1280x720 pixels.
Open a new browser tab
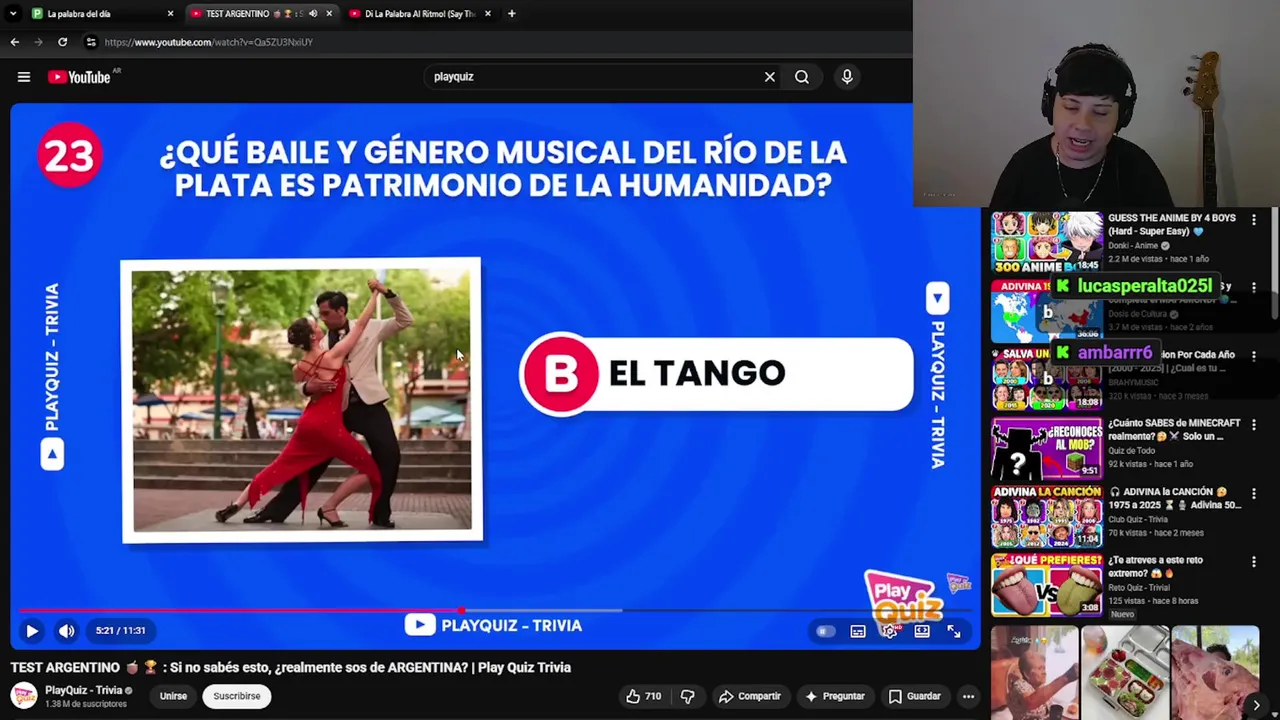511,14
